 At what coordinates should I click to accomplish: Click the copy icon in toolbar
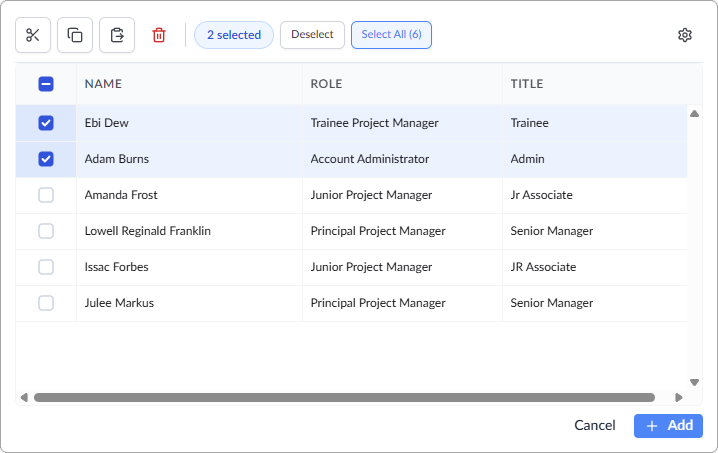(75, 35)
